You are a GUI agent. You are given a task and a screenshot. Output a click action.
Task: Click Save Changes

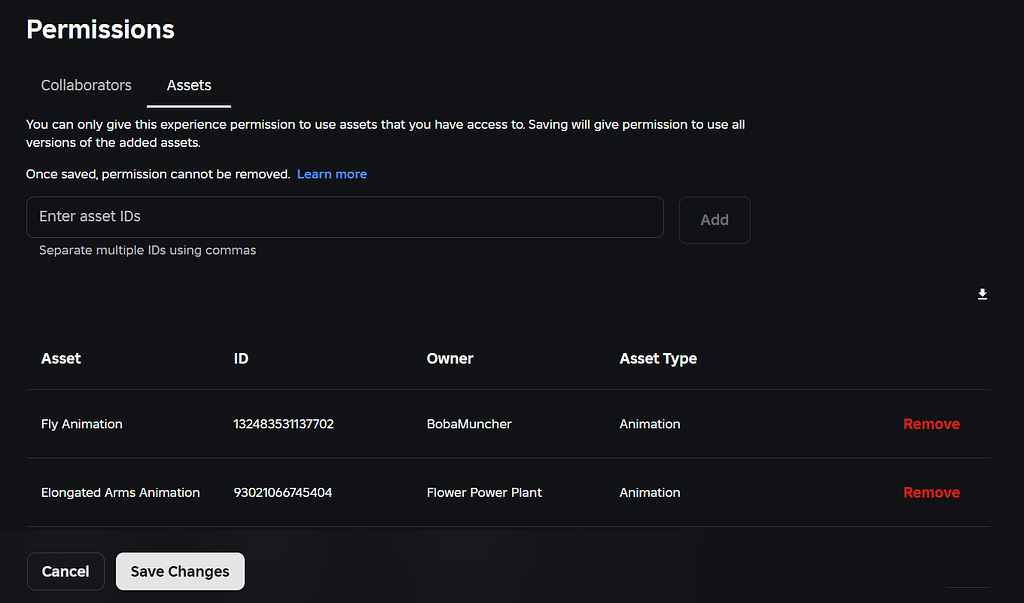click(180, 571)
